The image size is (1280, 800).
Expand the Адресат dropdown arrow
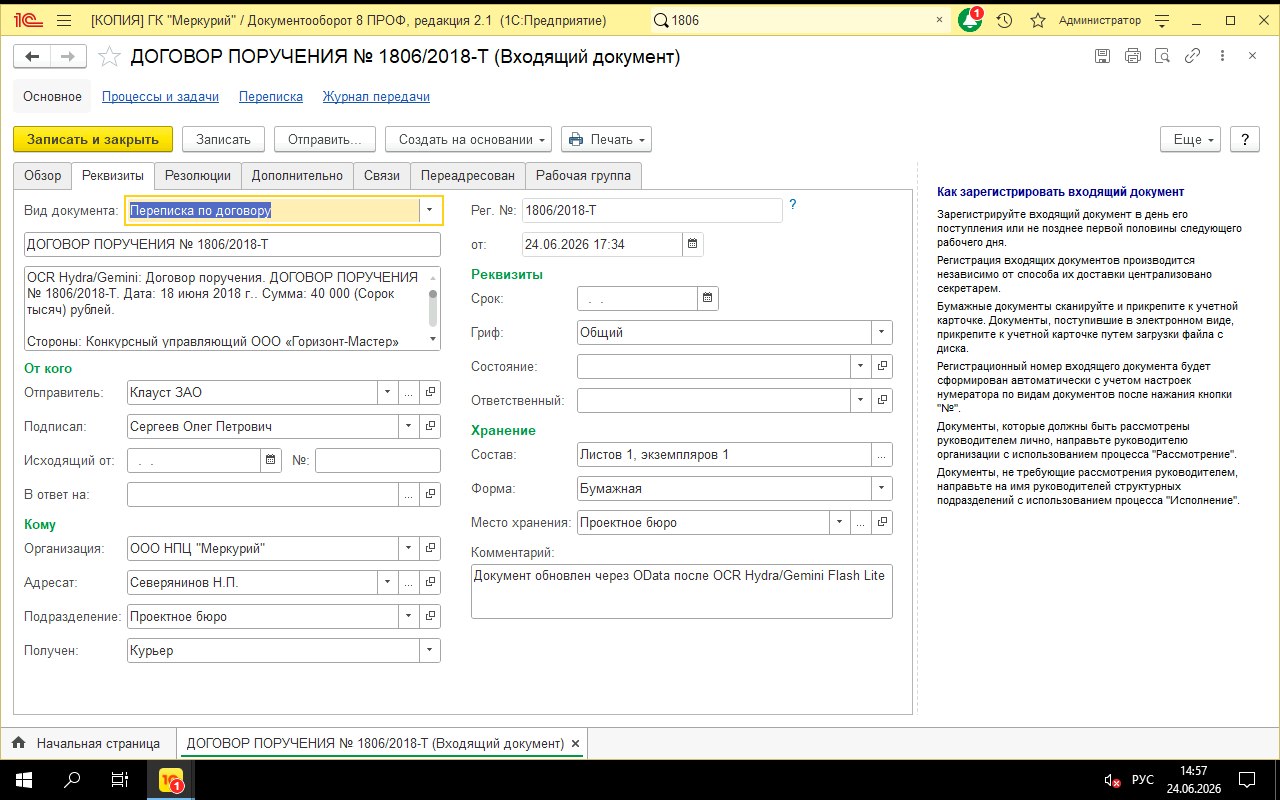point(388,582)
